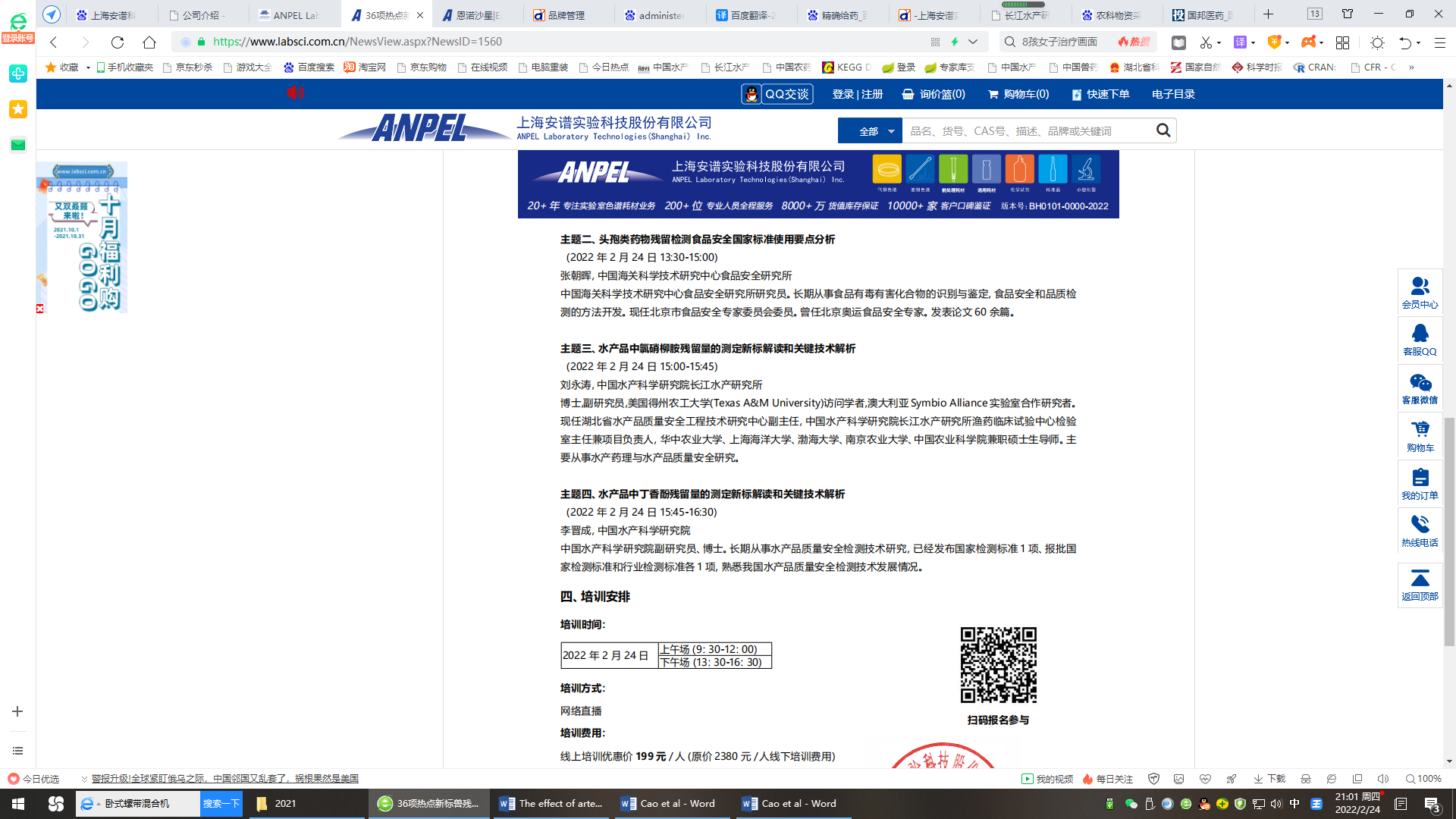This screenshot has width=1456, height=819.
Task: Open 今日优选 in status bar
Action: tap(33, 779)
